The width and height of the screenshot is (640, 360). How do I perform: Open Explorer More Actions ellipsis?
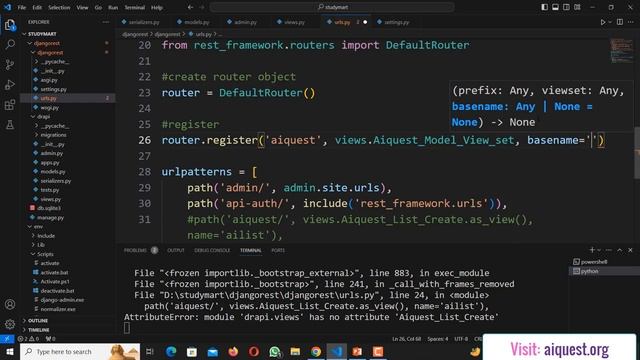106,22
